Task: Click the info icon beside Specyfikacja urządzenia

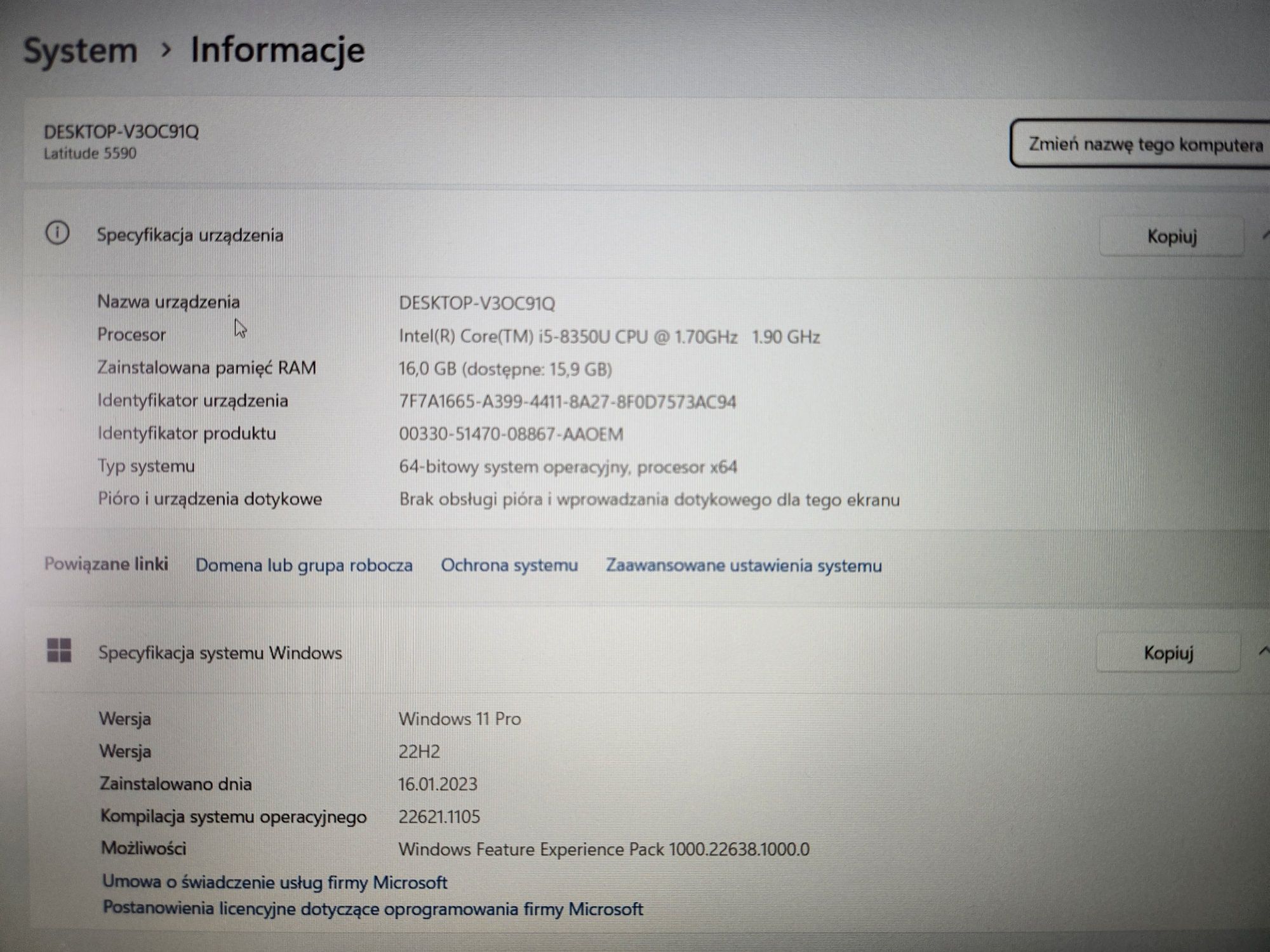Action: tap(57, 233)
